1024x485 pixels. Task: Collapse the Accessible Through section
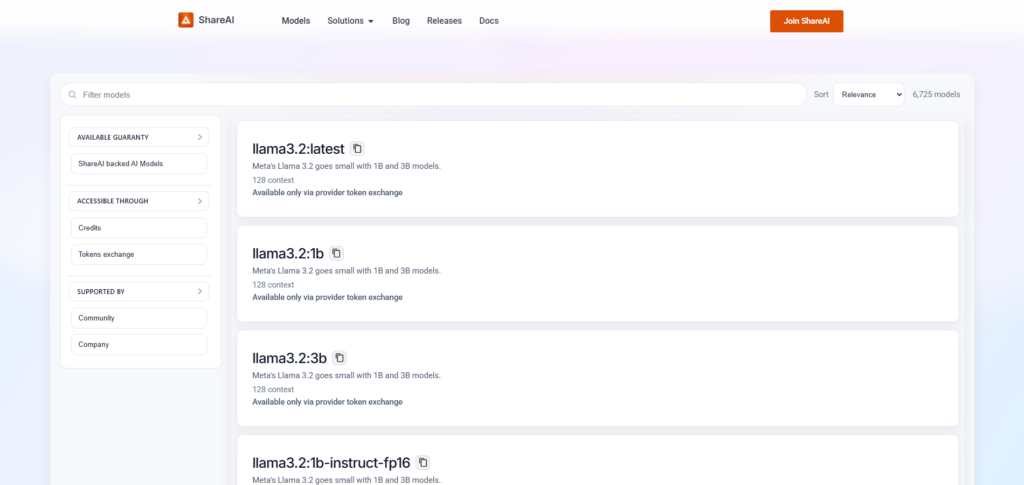pyautogui.click(x=199, y=201)
